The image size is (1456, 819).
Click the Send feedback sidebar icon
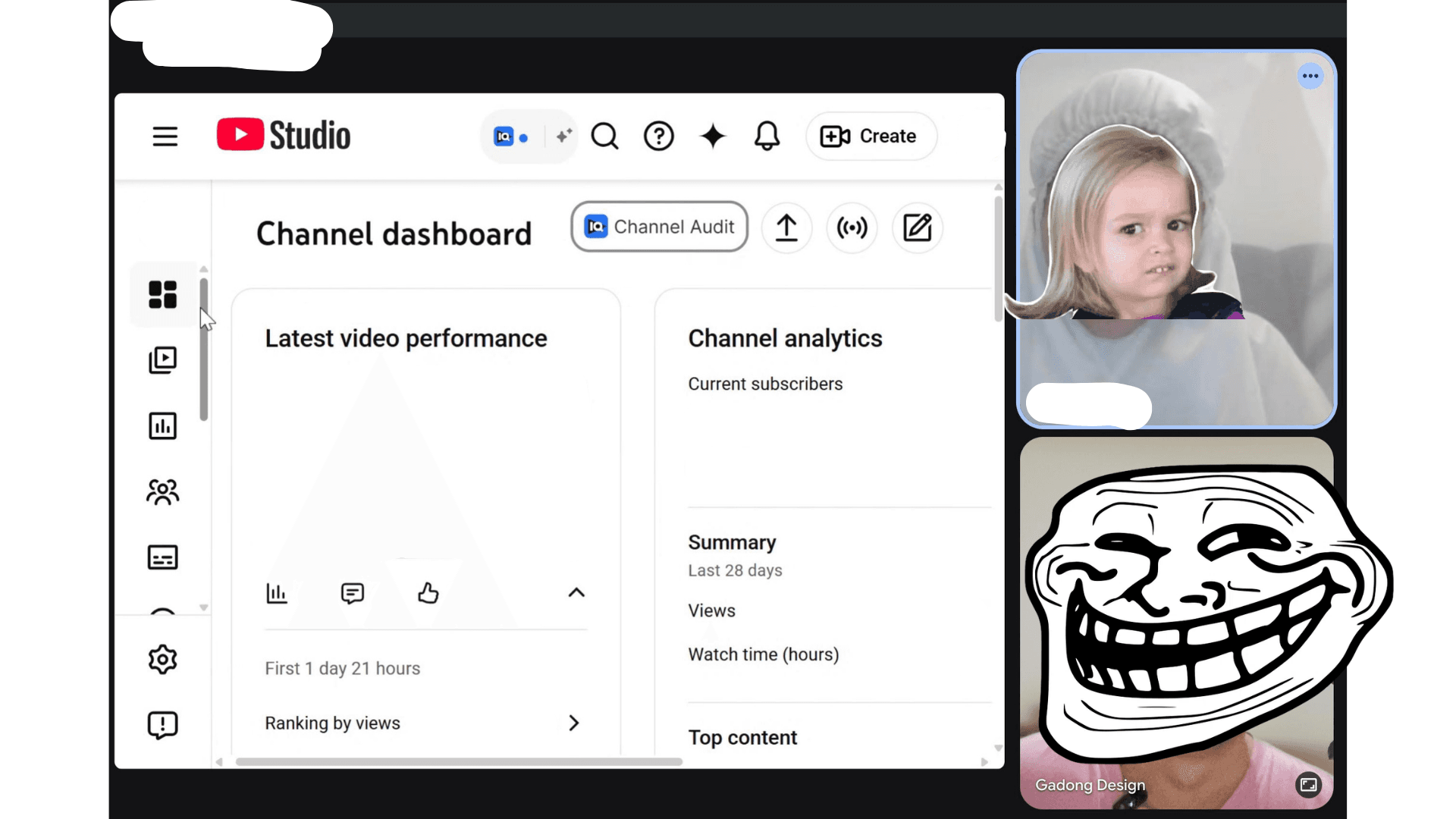click(x=162, y=725)
